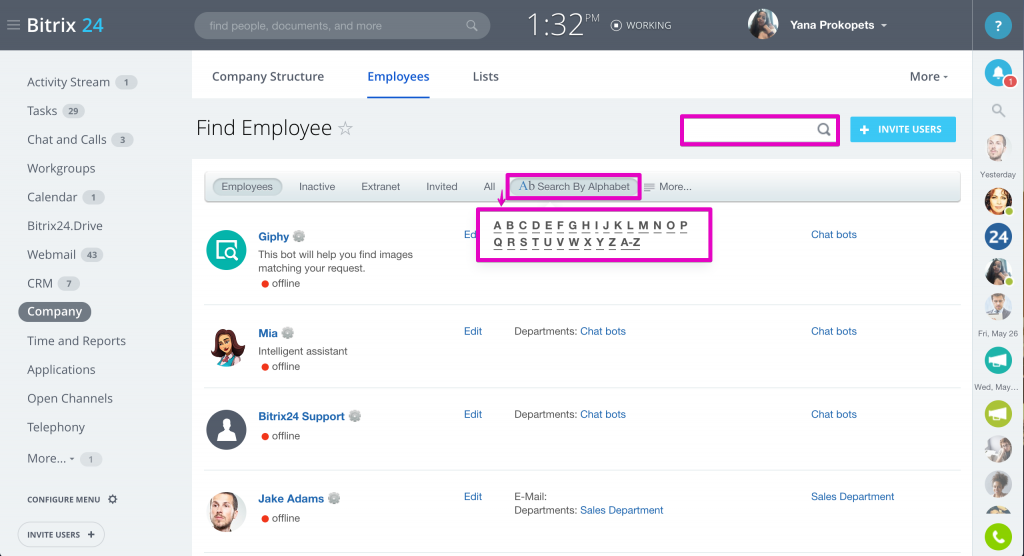Image resolution: width=1024 pixels, height=556 pixels.
Task: Expand the More... filter options
Action: tap(667, 187)
